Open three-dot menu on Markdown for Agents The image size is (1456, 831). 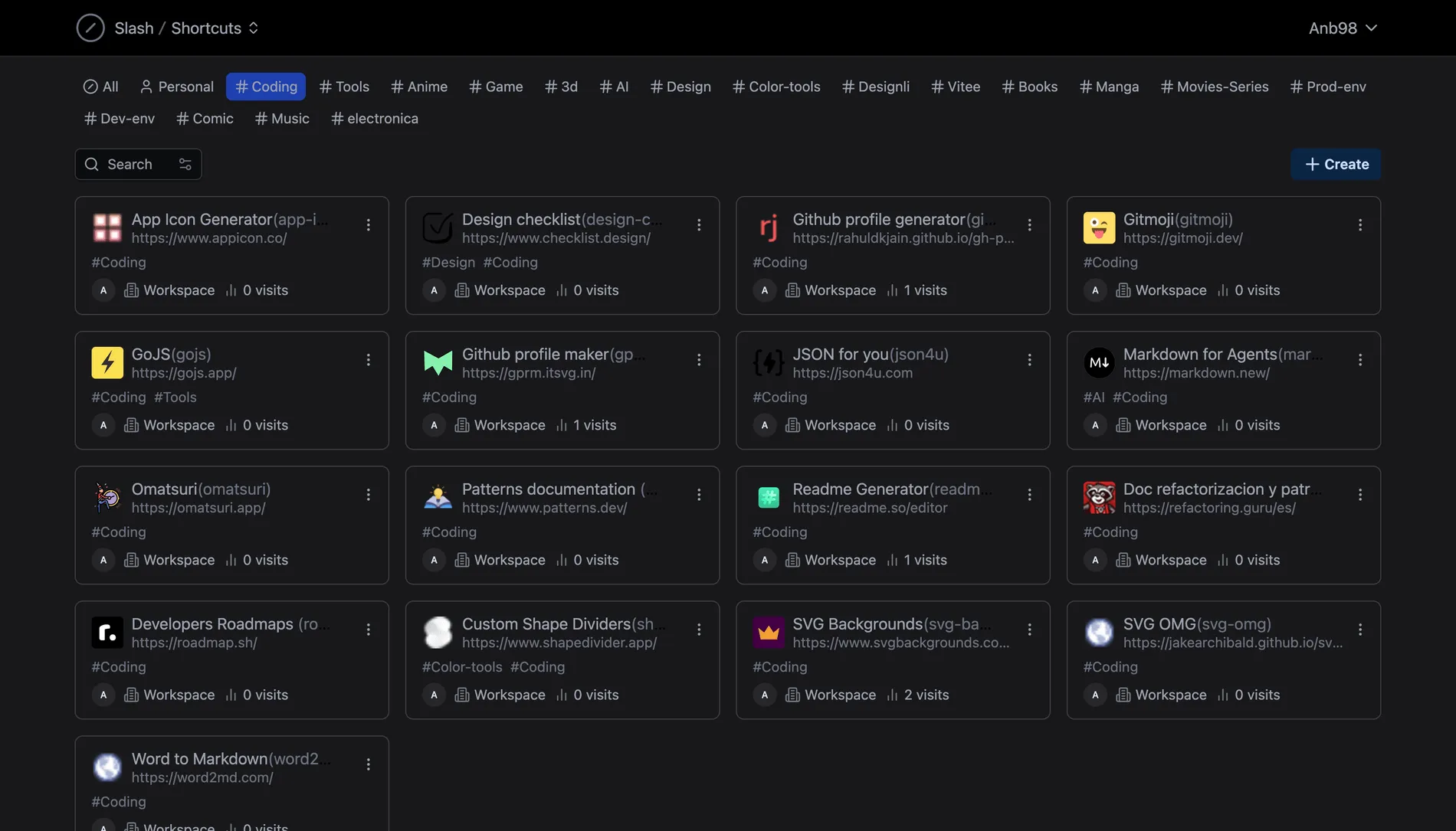(x=1360, y=360)
